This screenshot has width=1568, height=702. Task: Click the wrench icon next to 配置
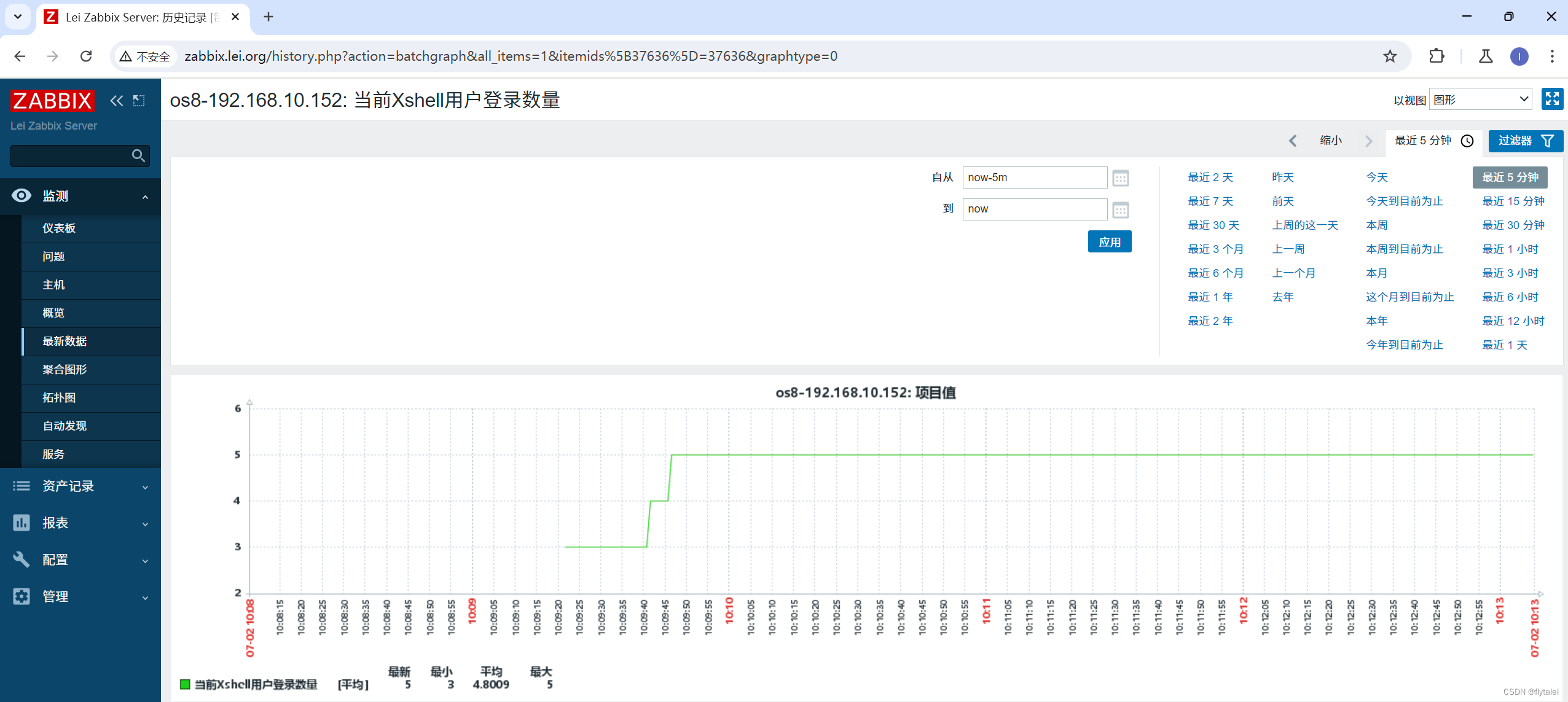[x=22, y=560]
